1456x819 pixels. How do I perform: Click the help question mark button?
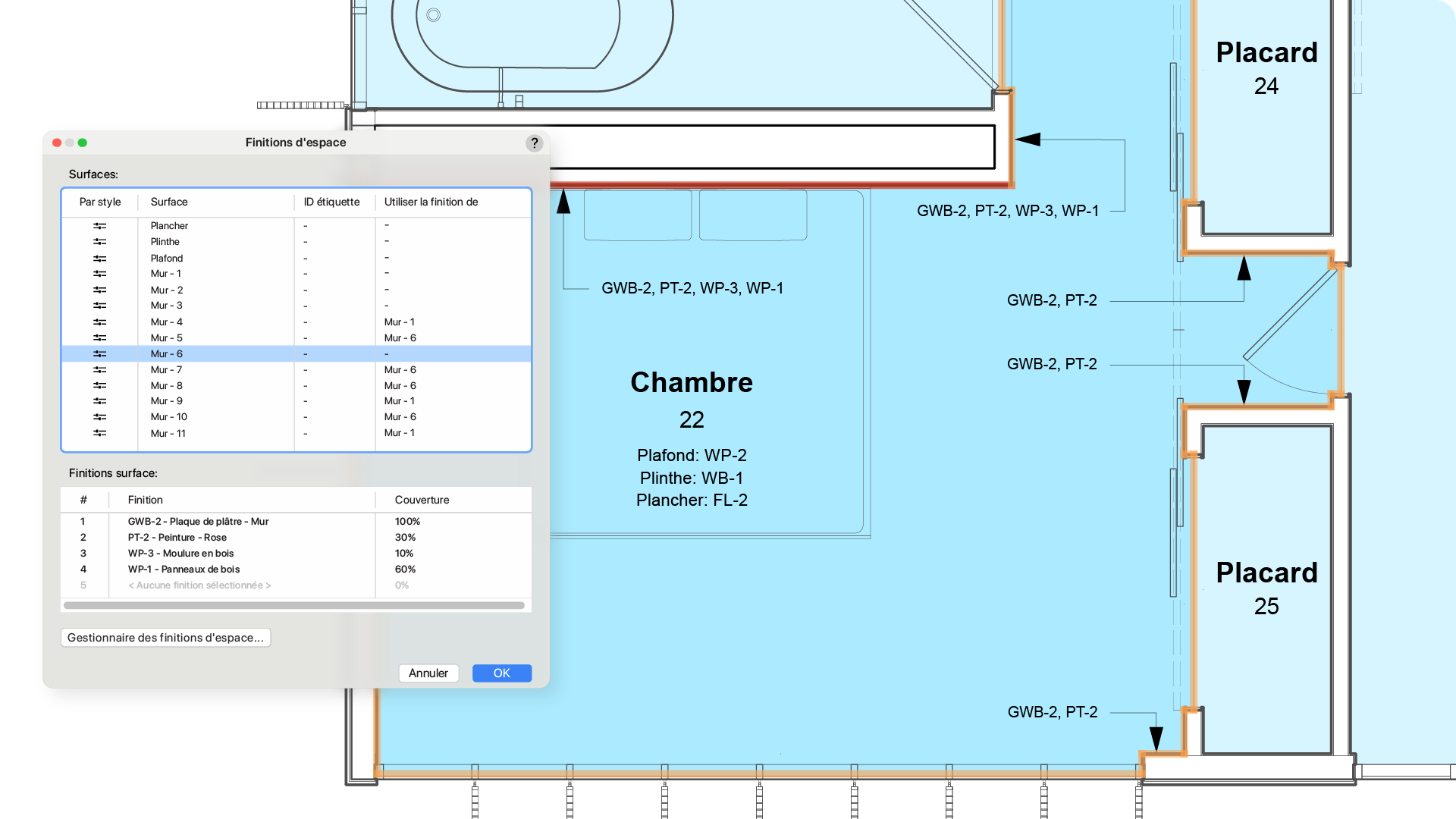(534, 143)
